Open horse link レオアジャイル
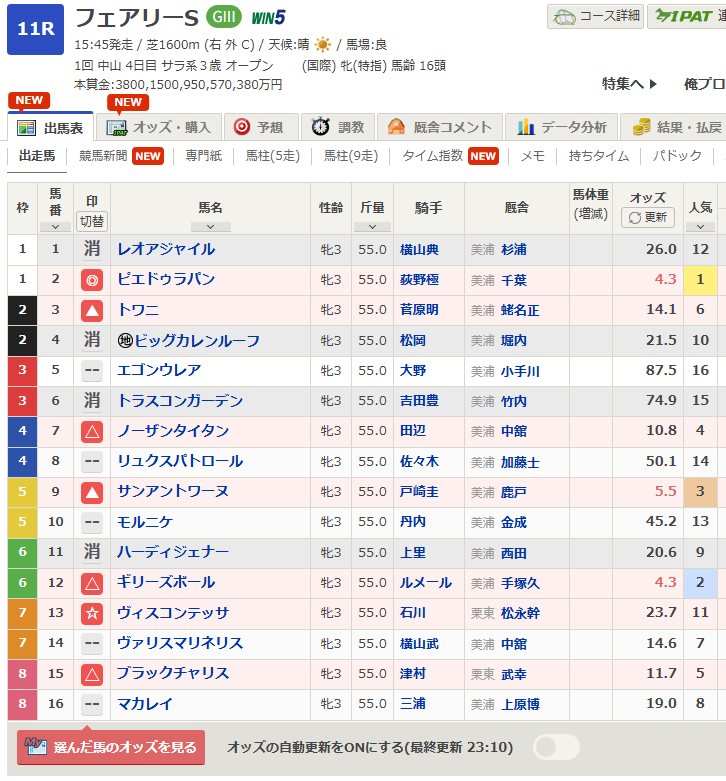 pos(166,249)
